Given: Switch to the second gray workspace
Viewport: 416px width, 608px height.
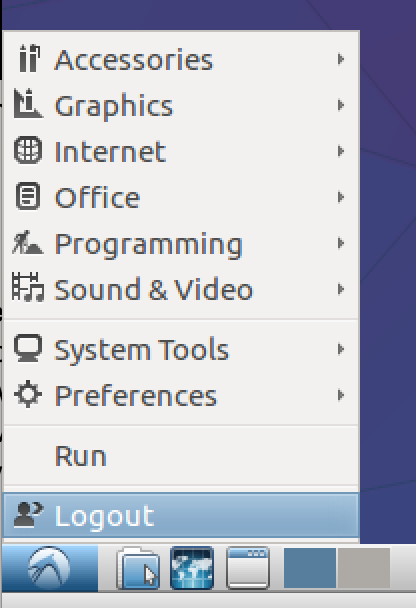Looking at the screenshot, I should (364, 568).
